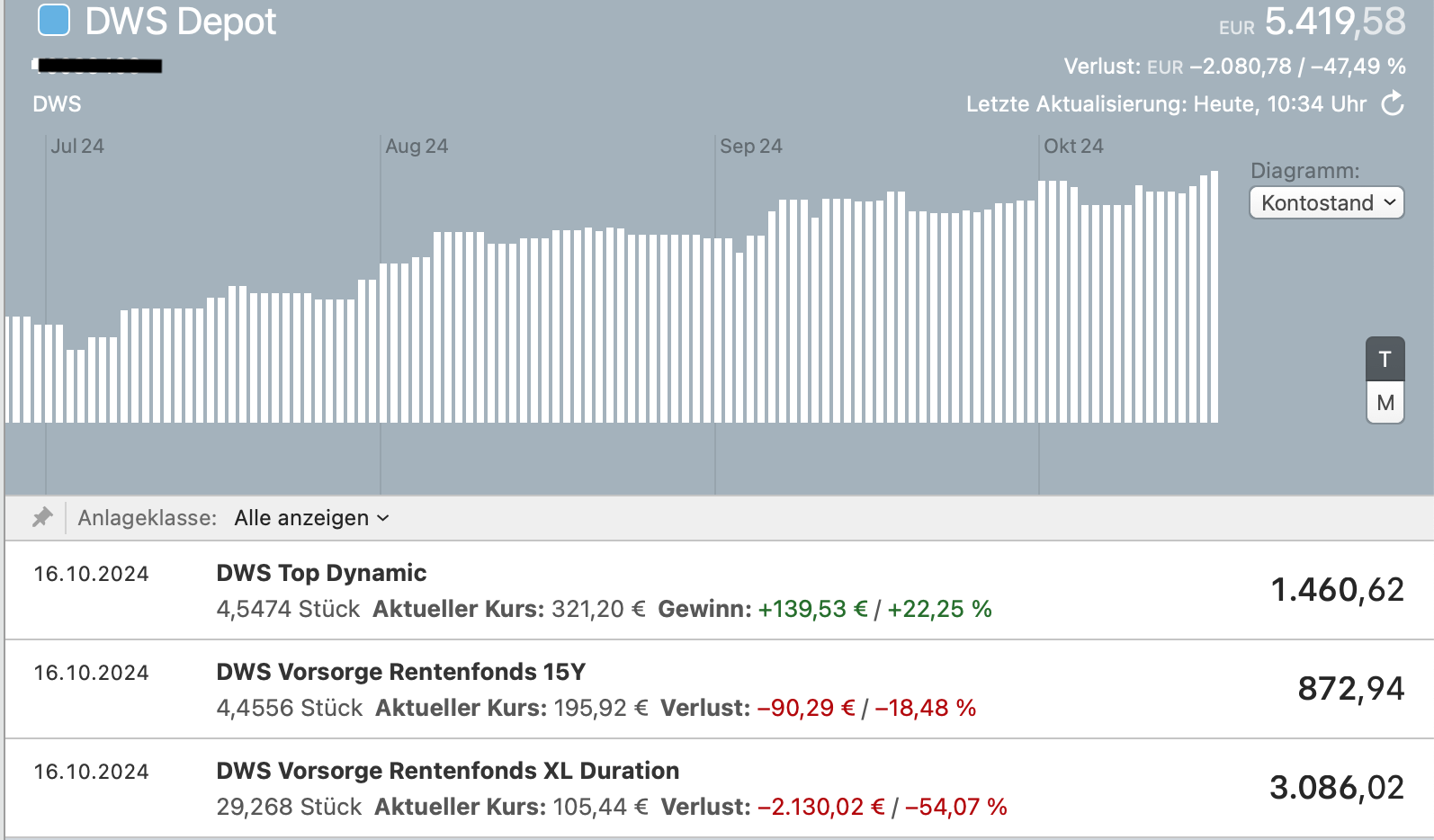Click the Aug 24 chart axis label

[417, 147]
